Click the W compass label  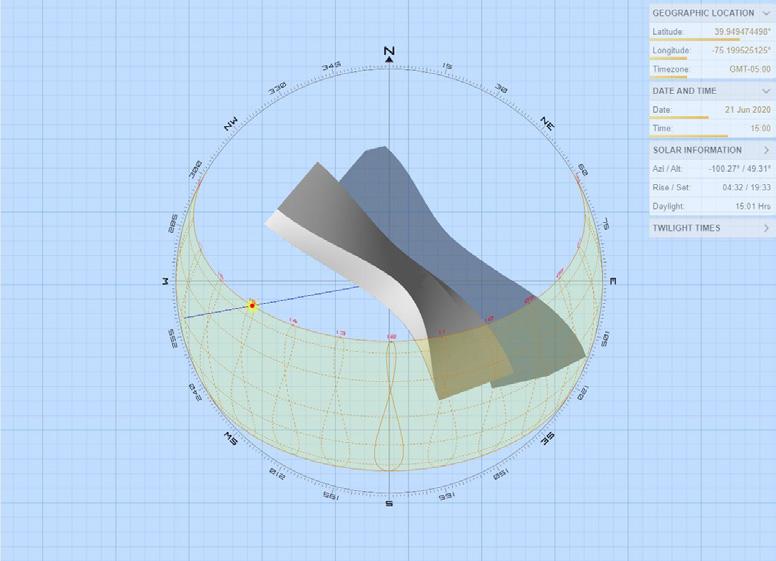(x=165, y=281)
